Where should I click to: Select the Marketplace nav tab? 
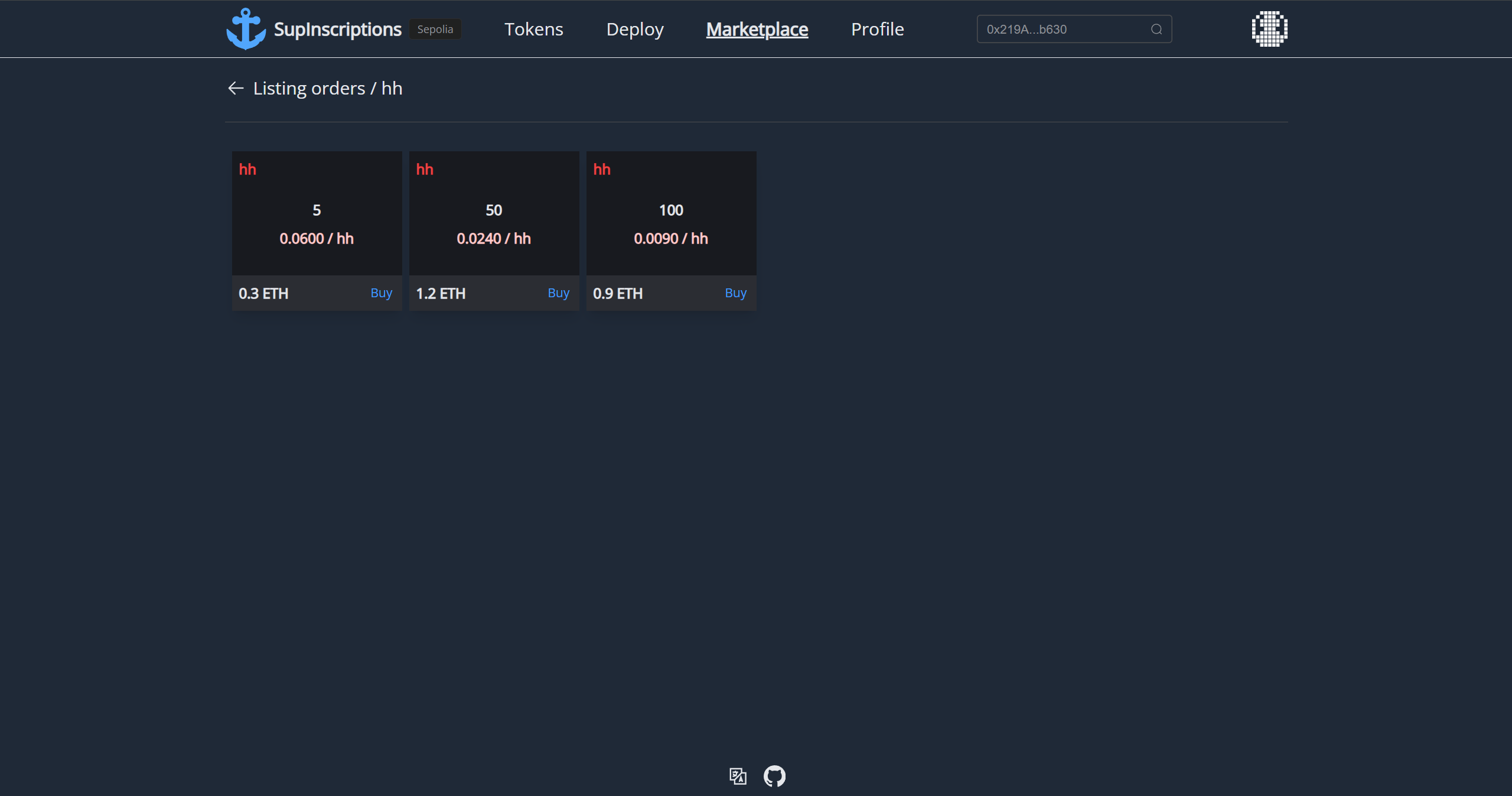pyautogui.click(x=757, y=30)
